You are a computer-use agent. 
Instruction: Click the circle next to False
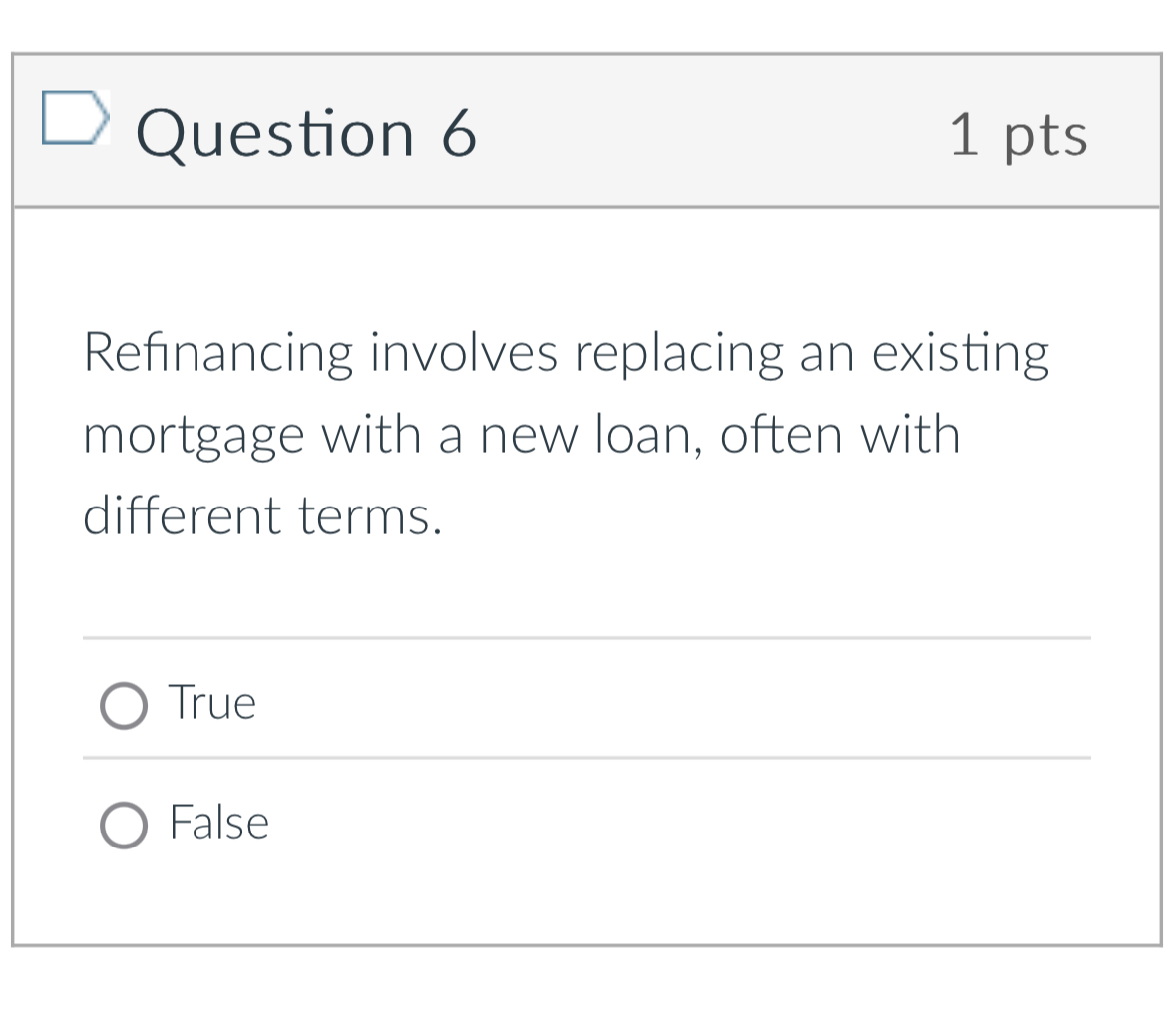click(x=122, y=825)
